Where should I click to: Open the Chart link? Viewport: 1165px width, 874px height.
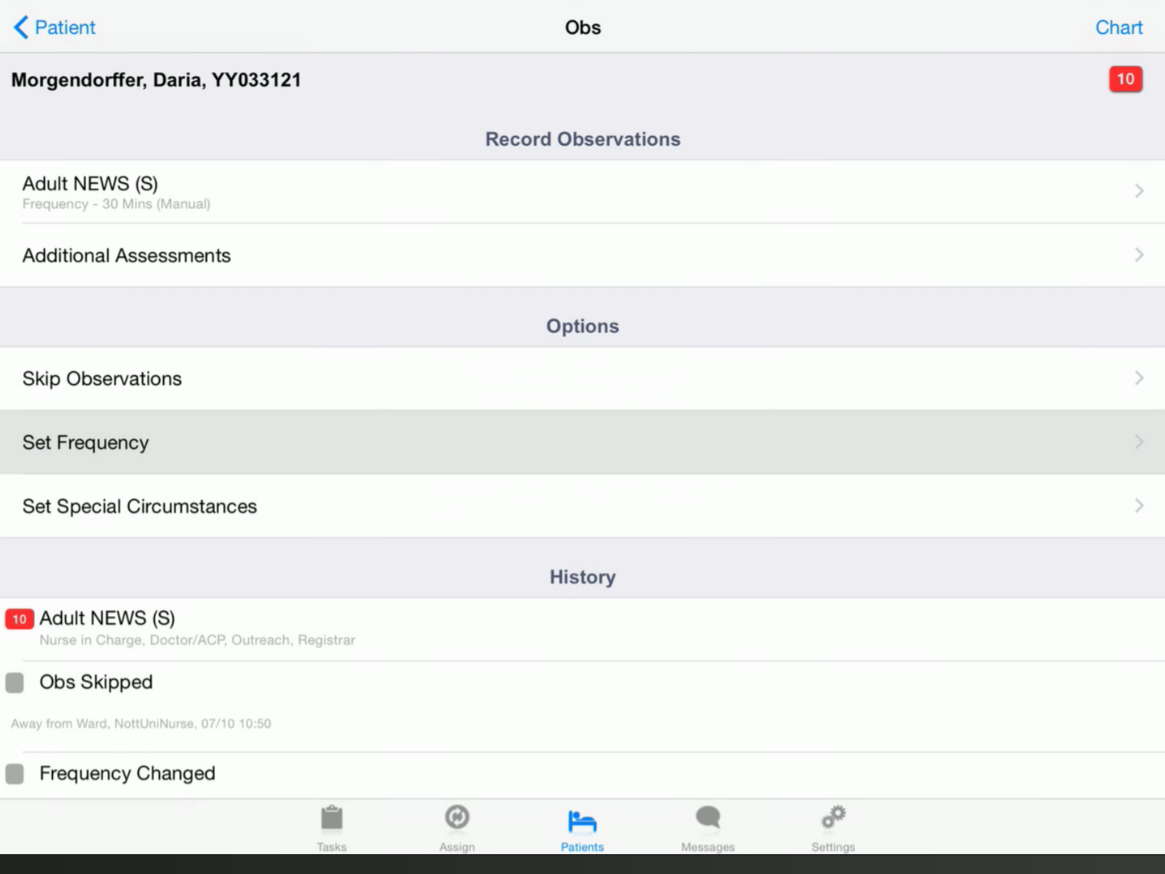[1118, 27]
